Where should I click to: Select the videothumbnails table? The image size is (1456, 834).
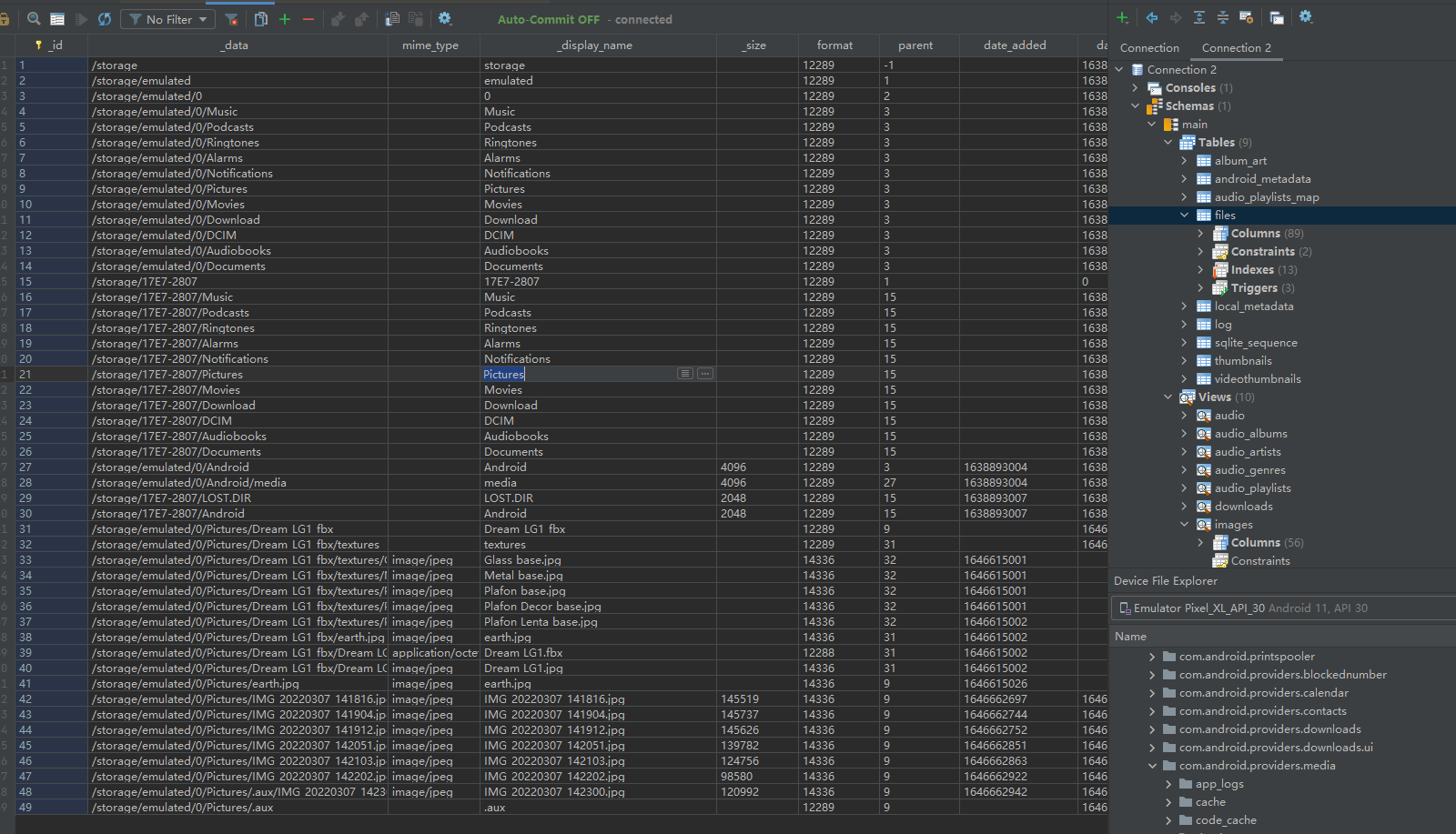[1257, 379]
